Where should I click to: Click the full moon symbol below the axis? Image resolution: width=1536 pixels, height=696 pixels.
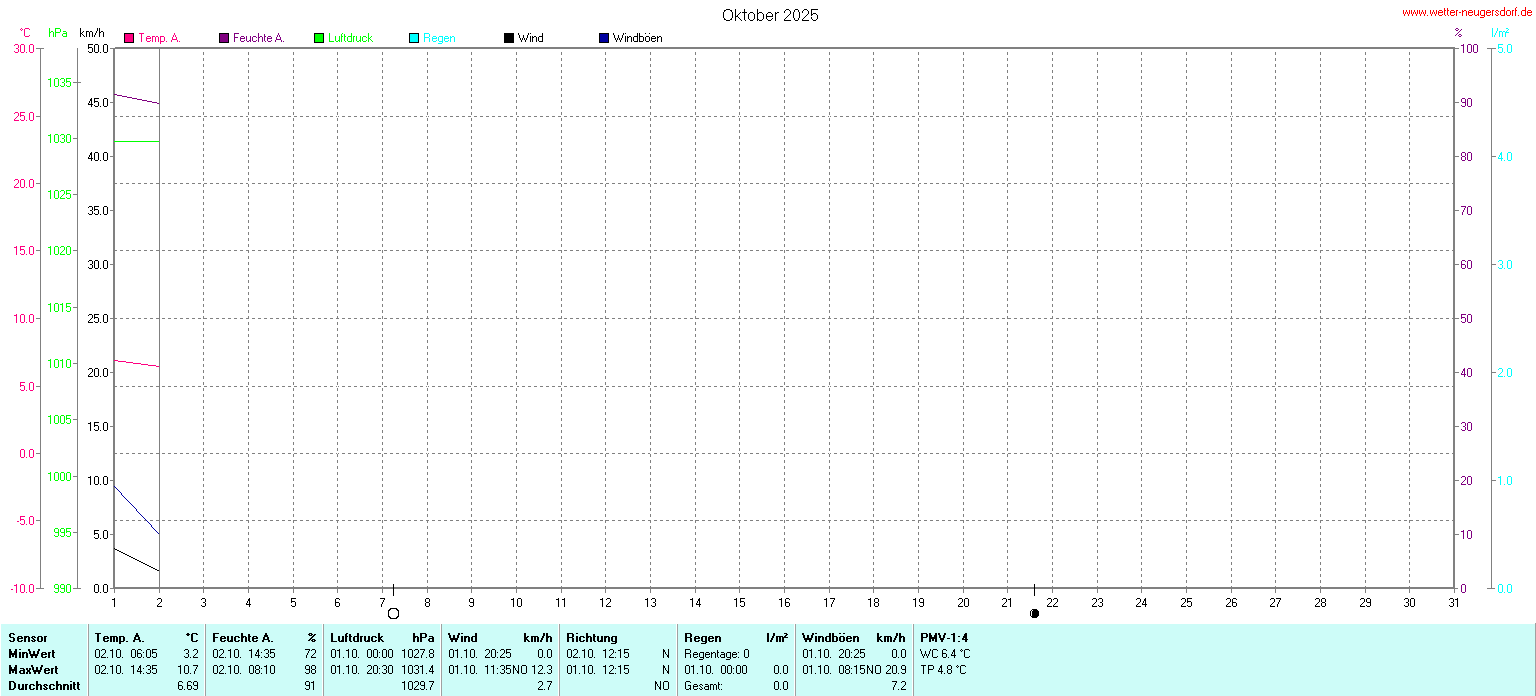393,613
